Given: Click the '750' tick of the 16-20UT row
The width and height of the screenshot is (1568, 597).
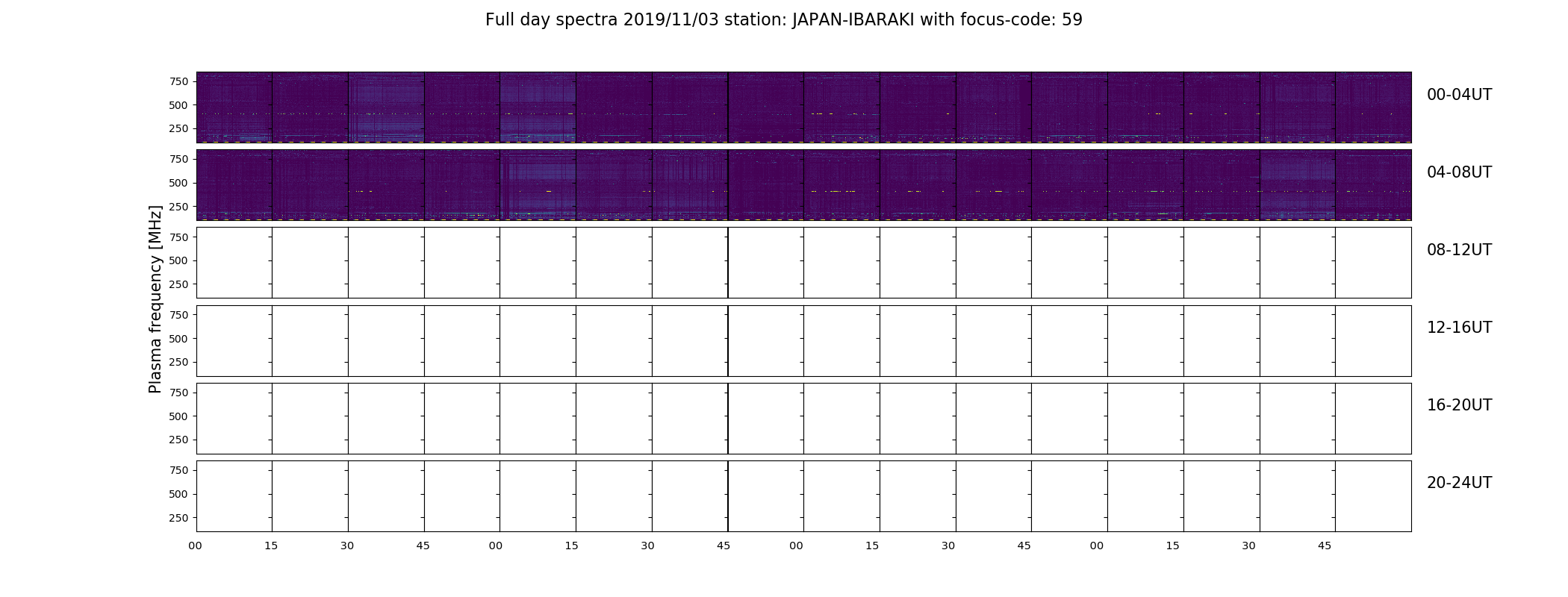Looking at the screenshot, I should click(x=178, y=393).
